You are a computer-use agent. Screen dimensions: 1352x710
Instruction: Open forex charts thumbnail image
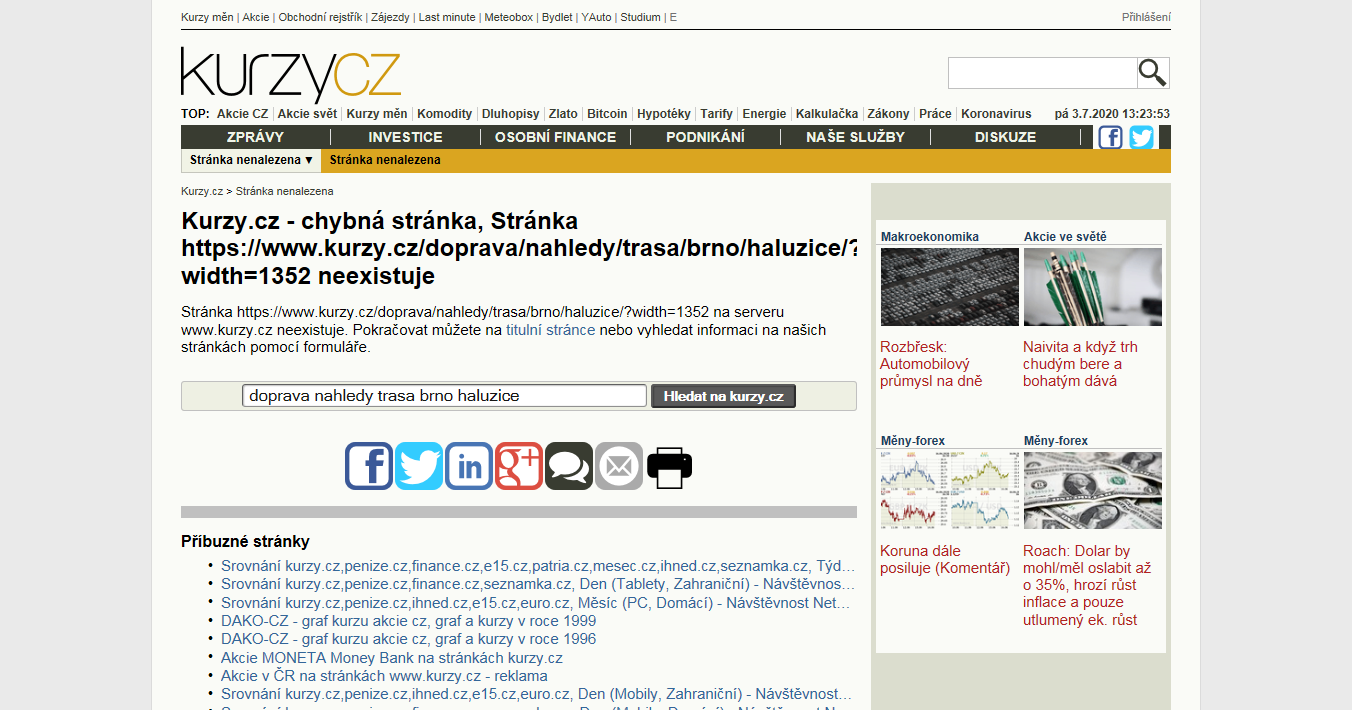tap(950, 490)
